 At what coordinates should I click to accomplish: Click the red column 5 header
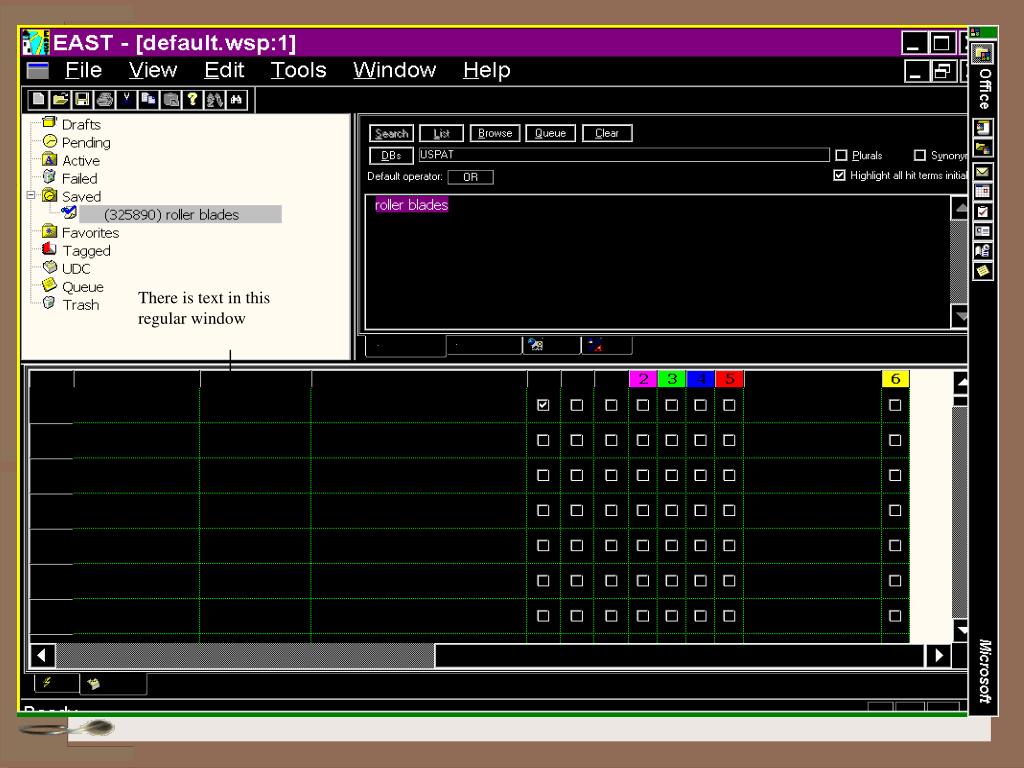point(729,379)
